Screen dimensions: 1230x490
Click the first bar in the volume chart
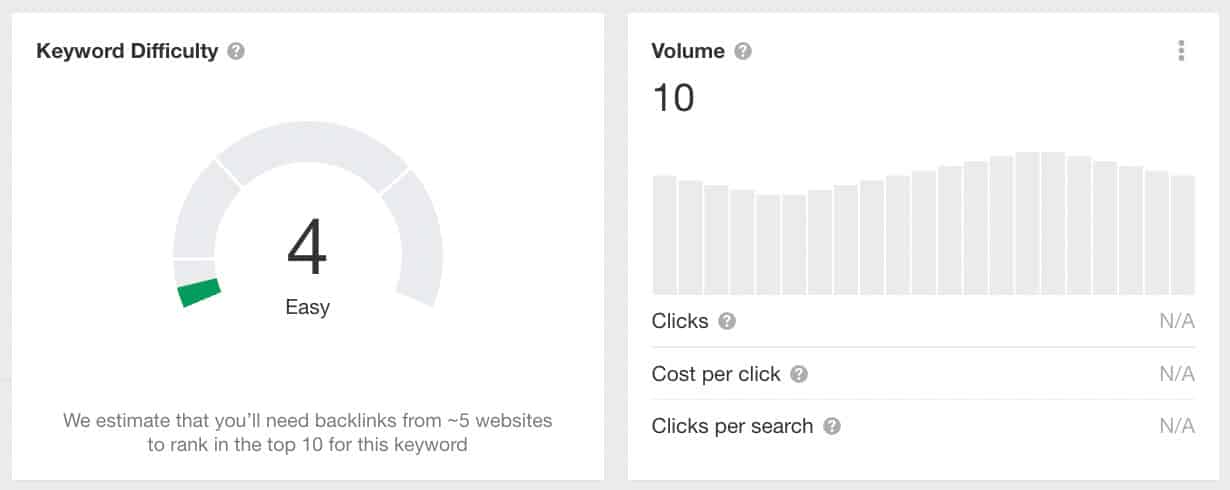click(x=665, y=235)
